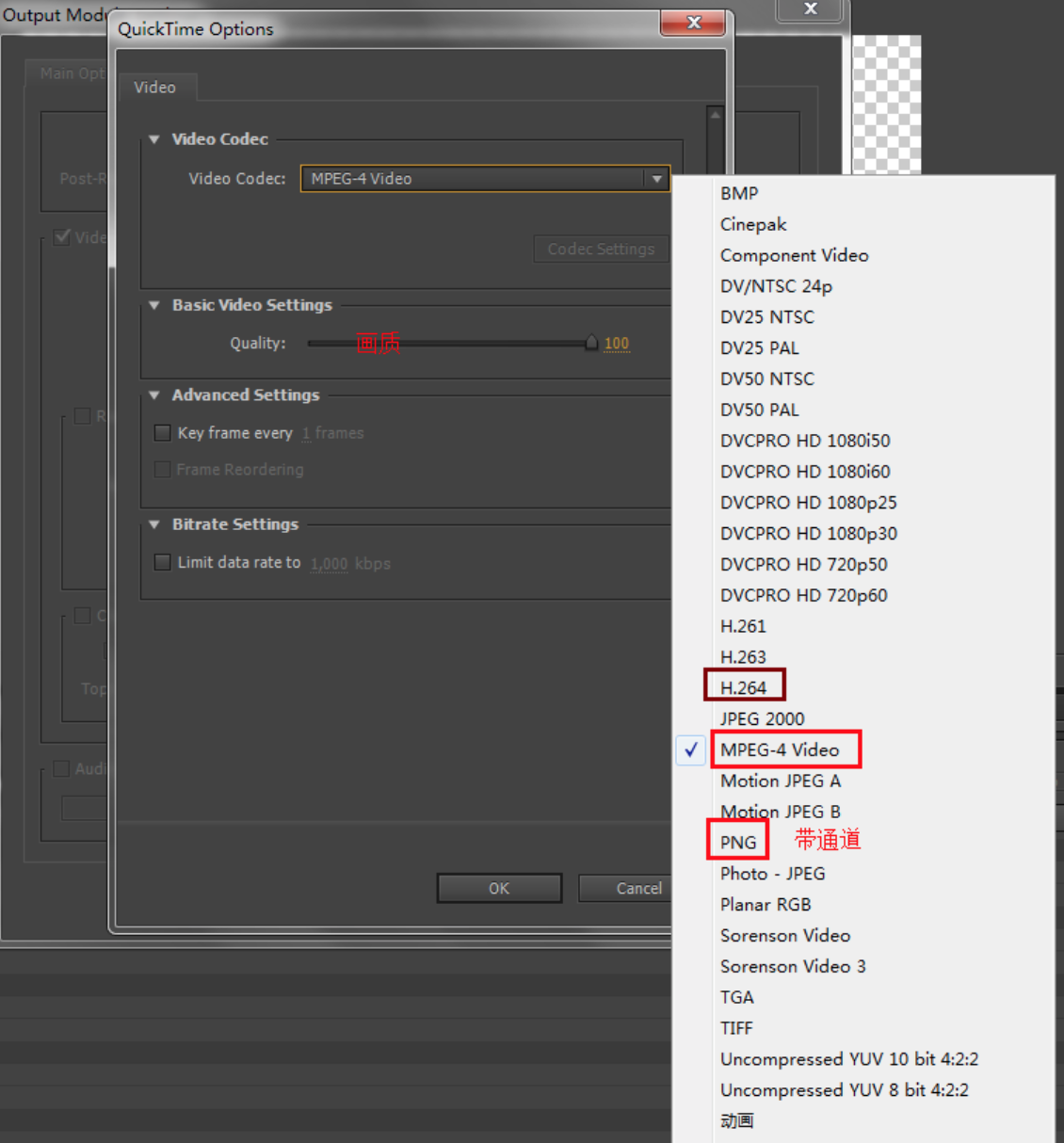Select DVCPRO HD 720p60 codec
Viewport: 1064px width, 1143px height.
coord(803,595)
